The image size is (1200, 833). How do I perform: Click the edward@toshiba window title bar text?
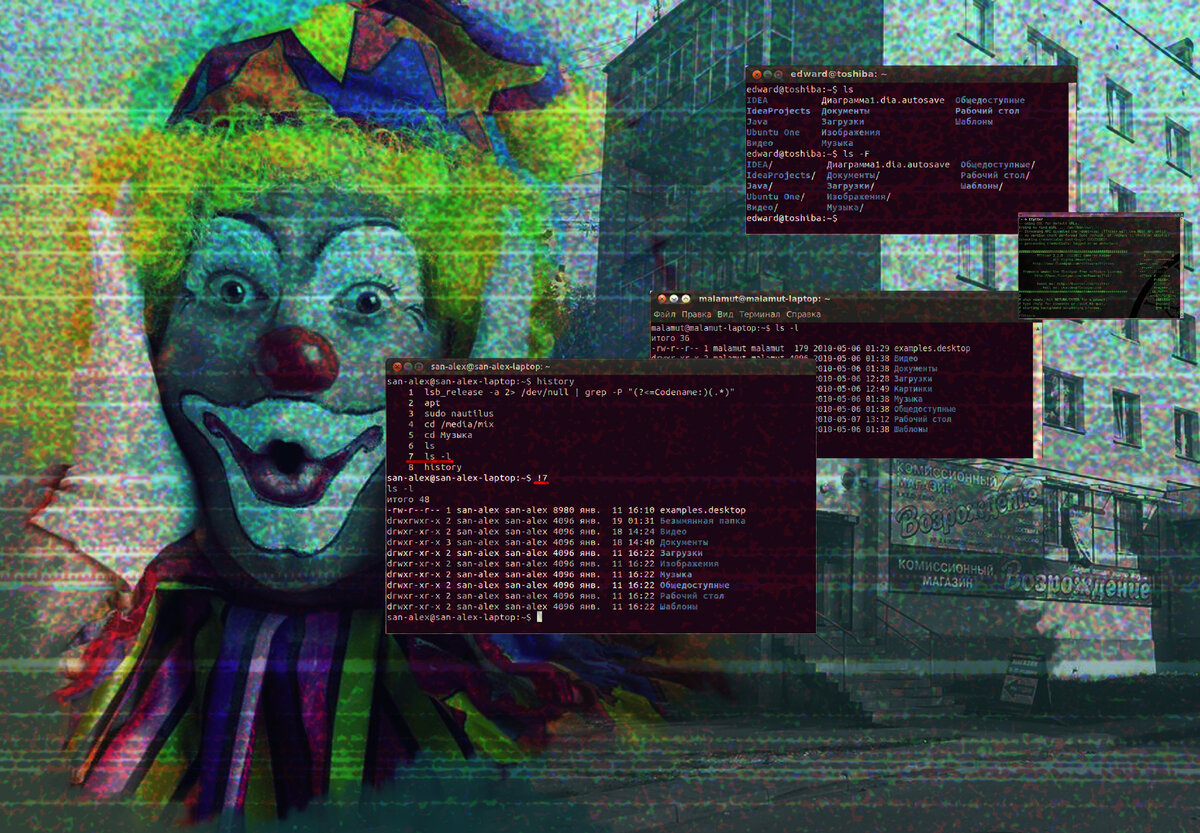838,74
